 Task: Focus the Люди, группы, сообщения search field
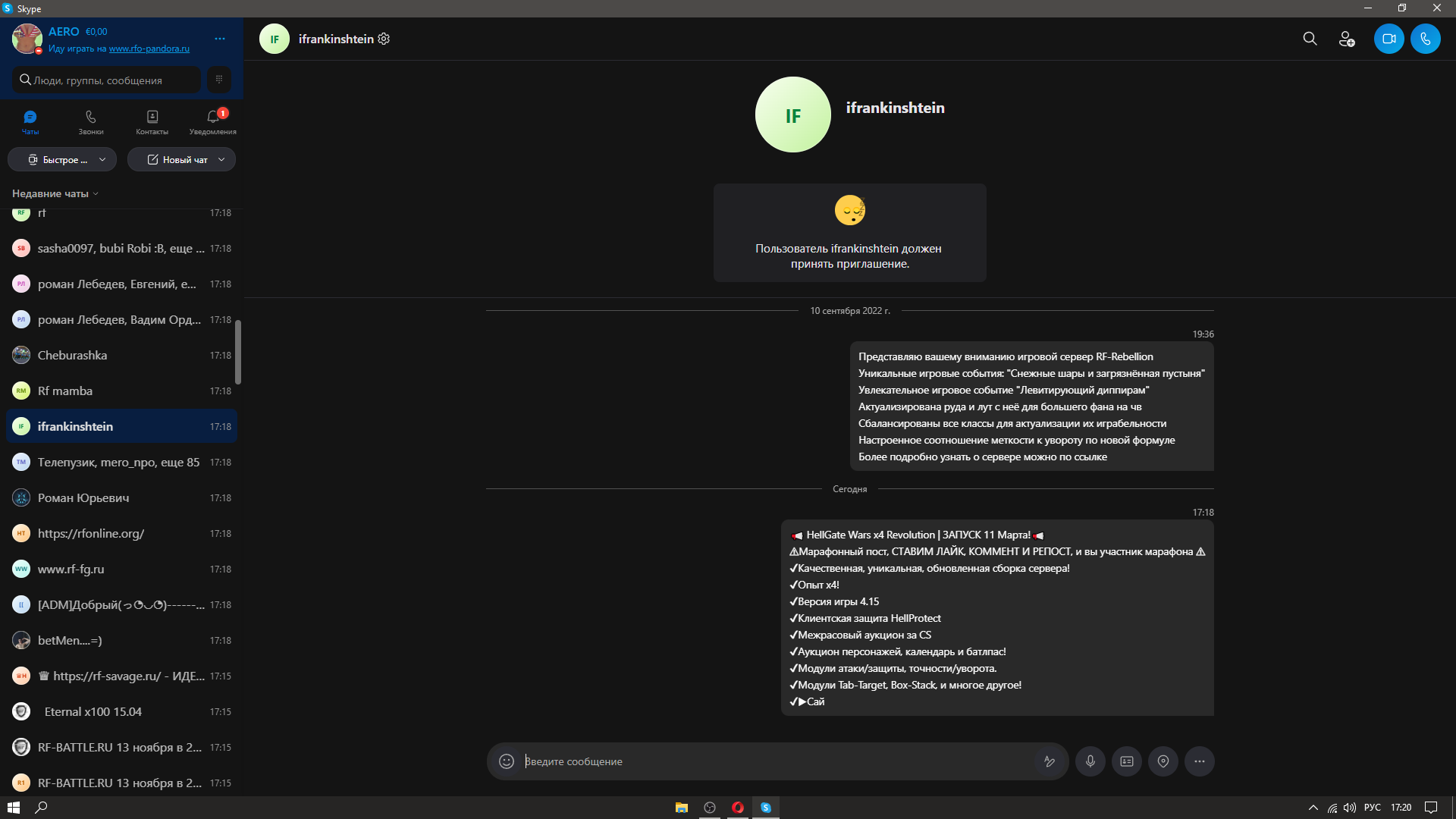(x=106, y=80)
